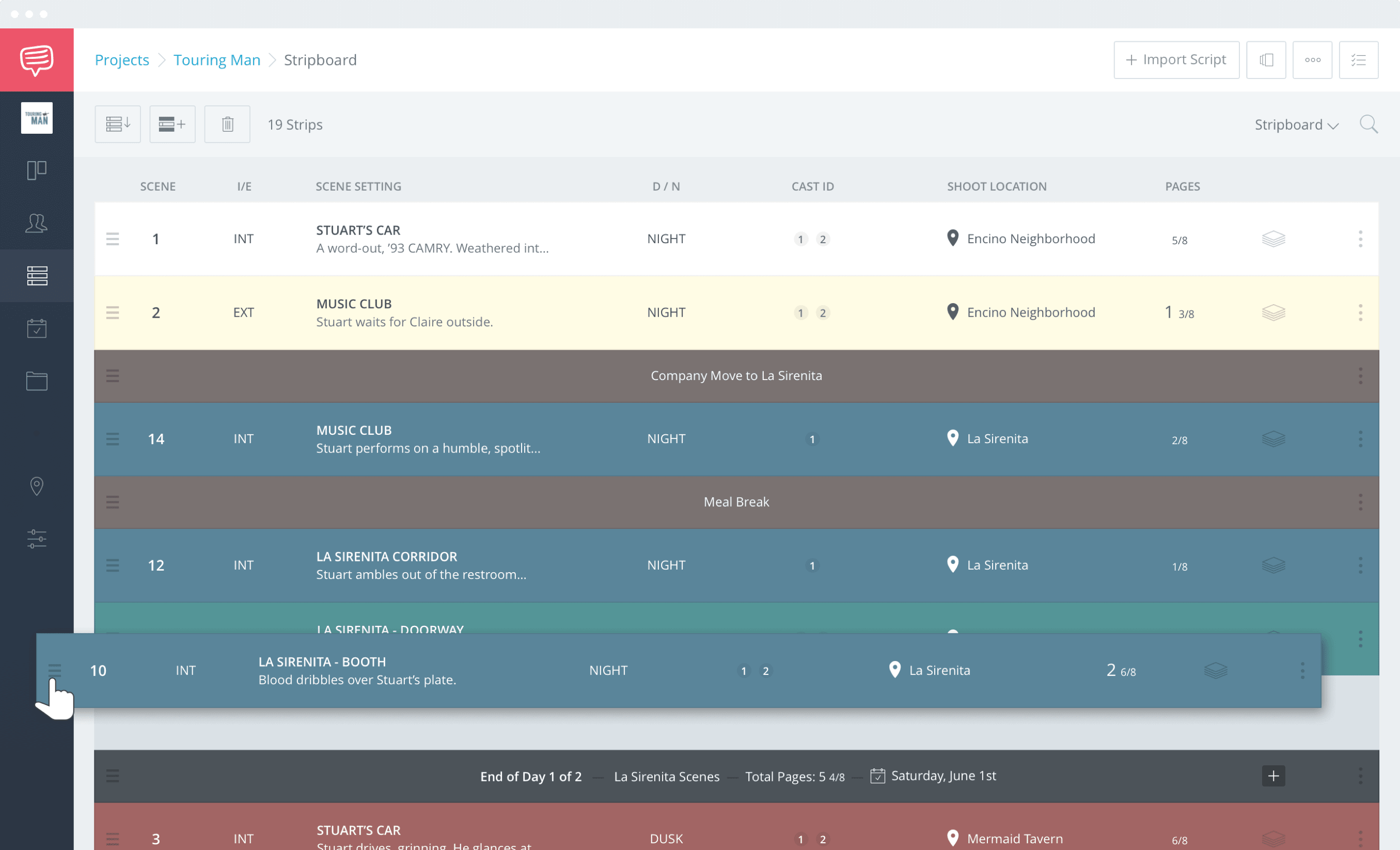This screenshot has width=1400, height=850.
Task: Click layers icon on scene 1 row
Action: [1273, 239]
